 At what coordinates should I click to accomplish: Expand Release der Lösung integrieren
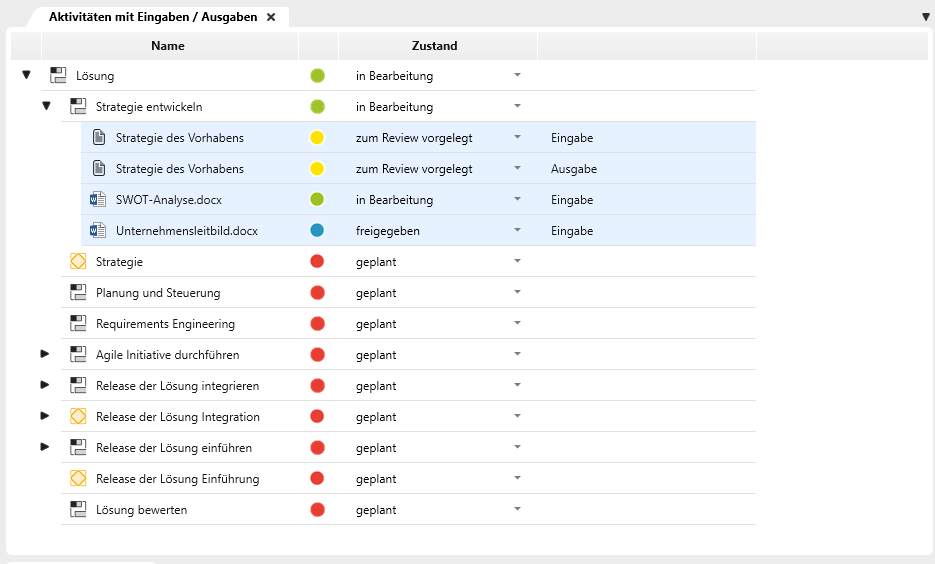pyautogui.click(x=45, y=386)
